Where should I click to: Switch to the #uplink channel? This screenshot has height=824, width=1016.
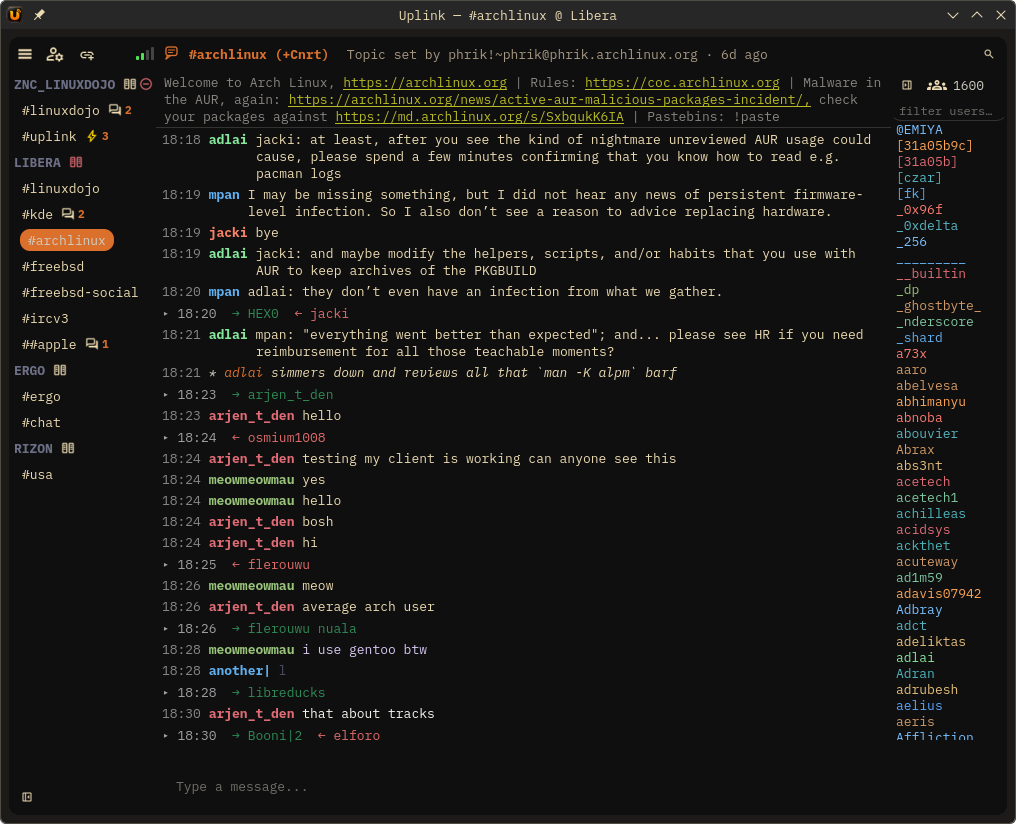click(x=49, y=136)
